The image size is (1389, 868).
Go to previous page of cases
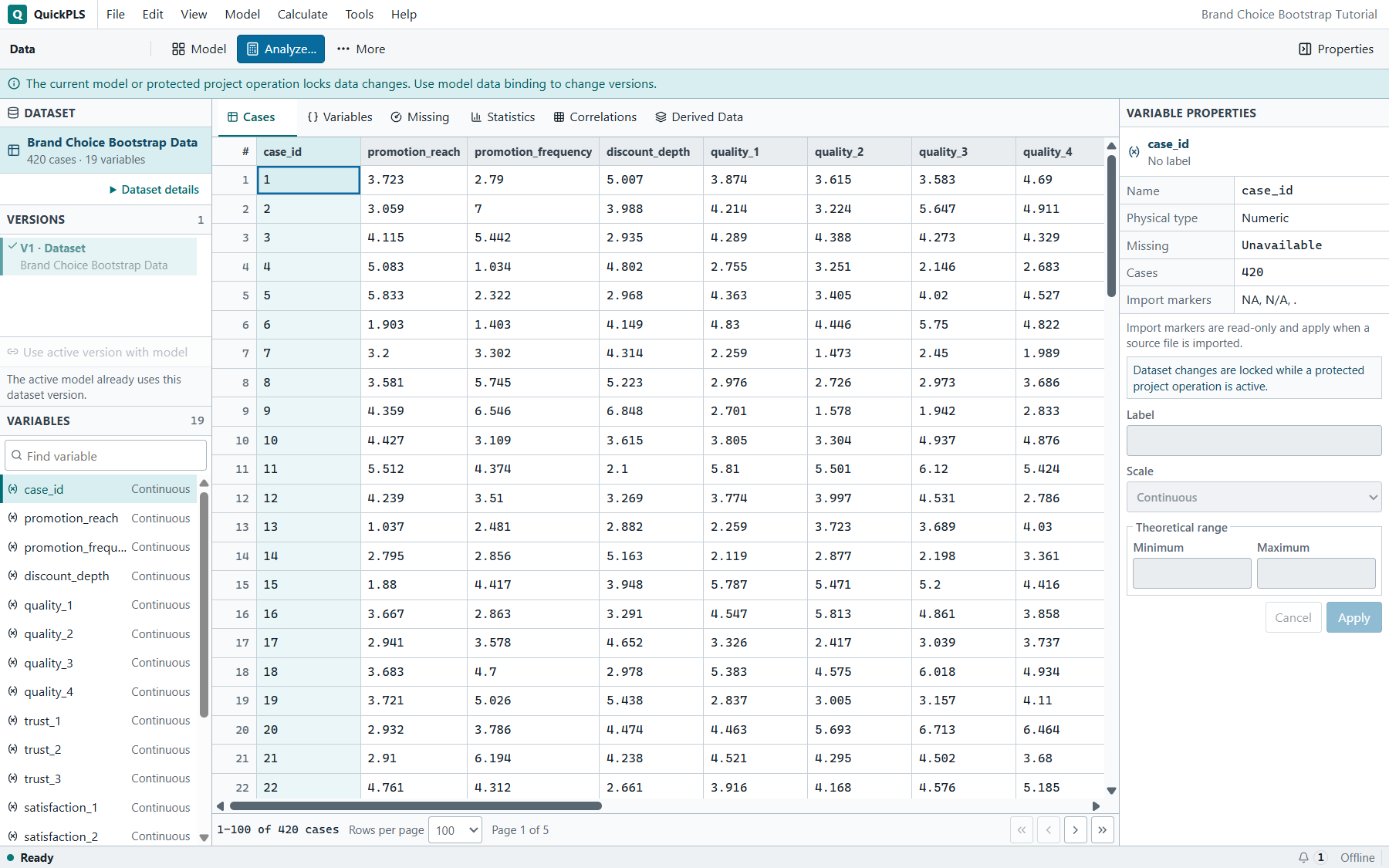tap(1049, 830)
